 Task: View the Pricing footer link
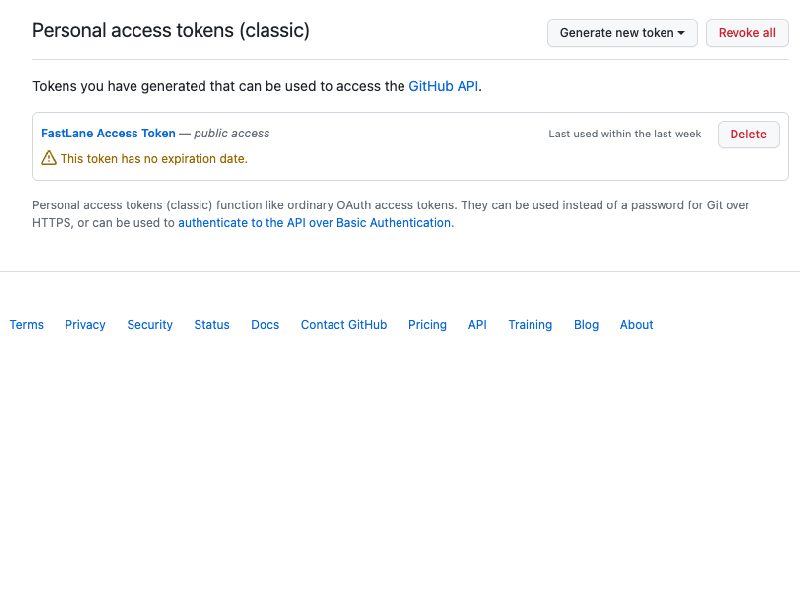coord(427,325)
